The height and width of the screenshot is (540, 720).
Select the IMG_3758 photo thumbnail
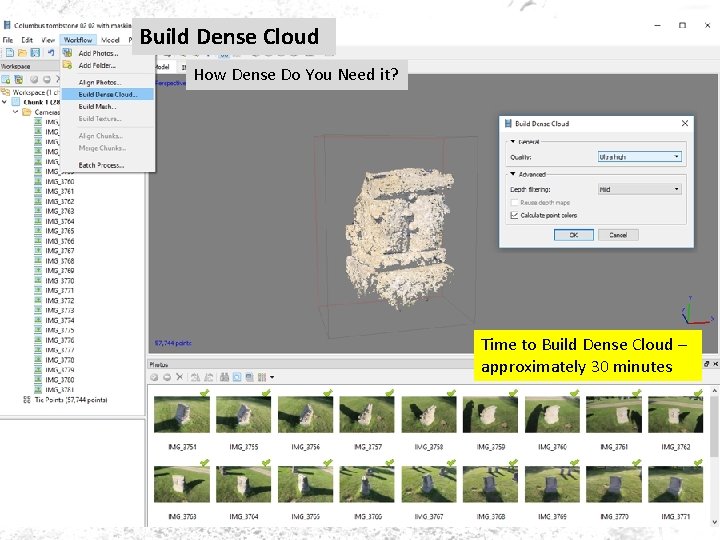[429, 415]
